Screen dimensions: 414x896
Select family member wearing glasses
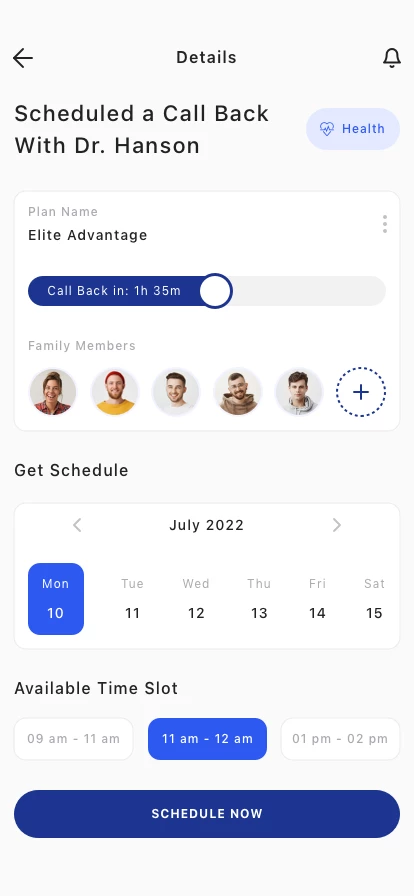point(238,392)
